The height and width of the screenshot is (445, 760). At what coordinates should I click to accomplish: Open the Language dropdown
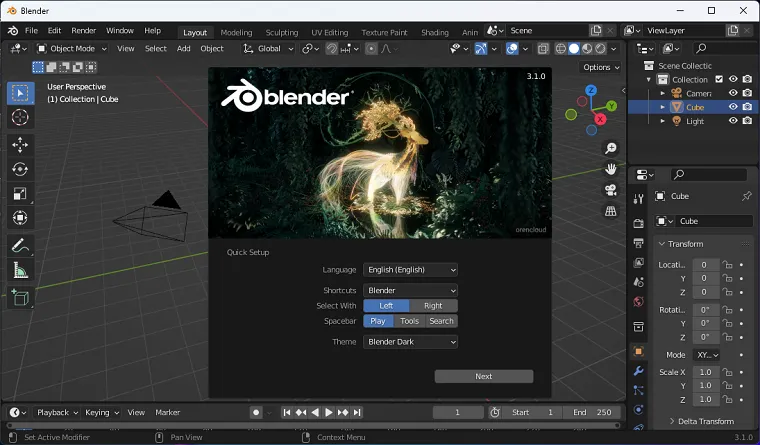411,270
